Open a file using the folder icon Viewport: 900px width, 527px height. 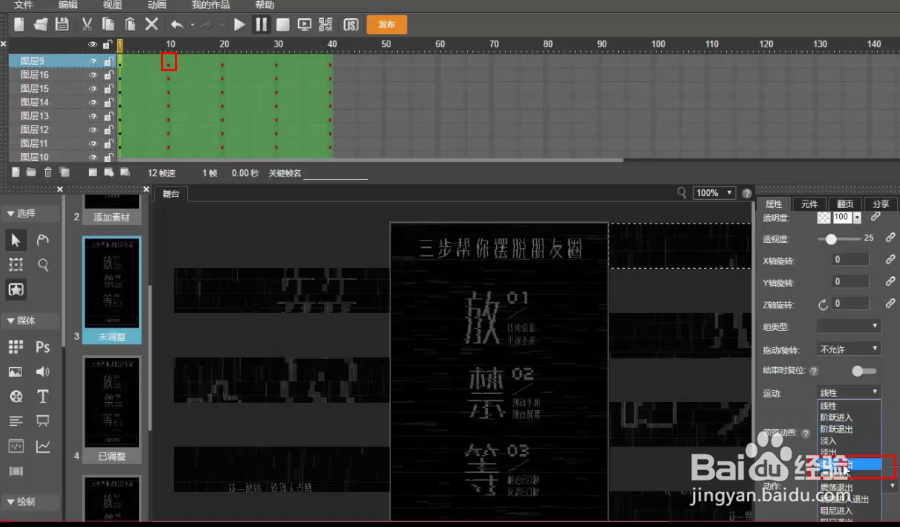pos(41,25)
